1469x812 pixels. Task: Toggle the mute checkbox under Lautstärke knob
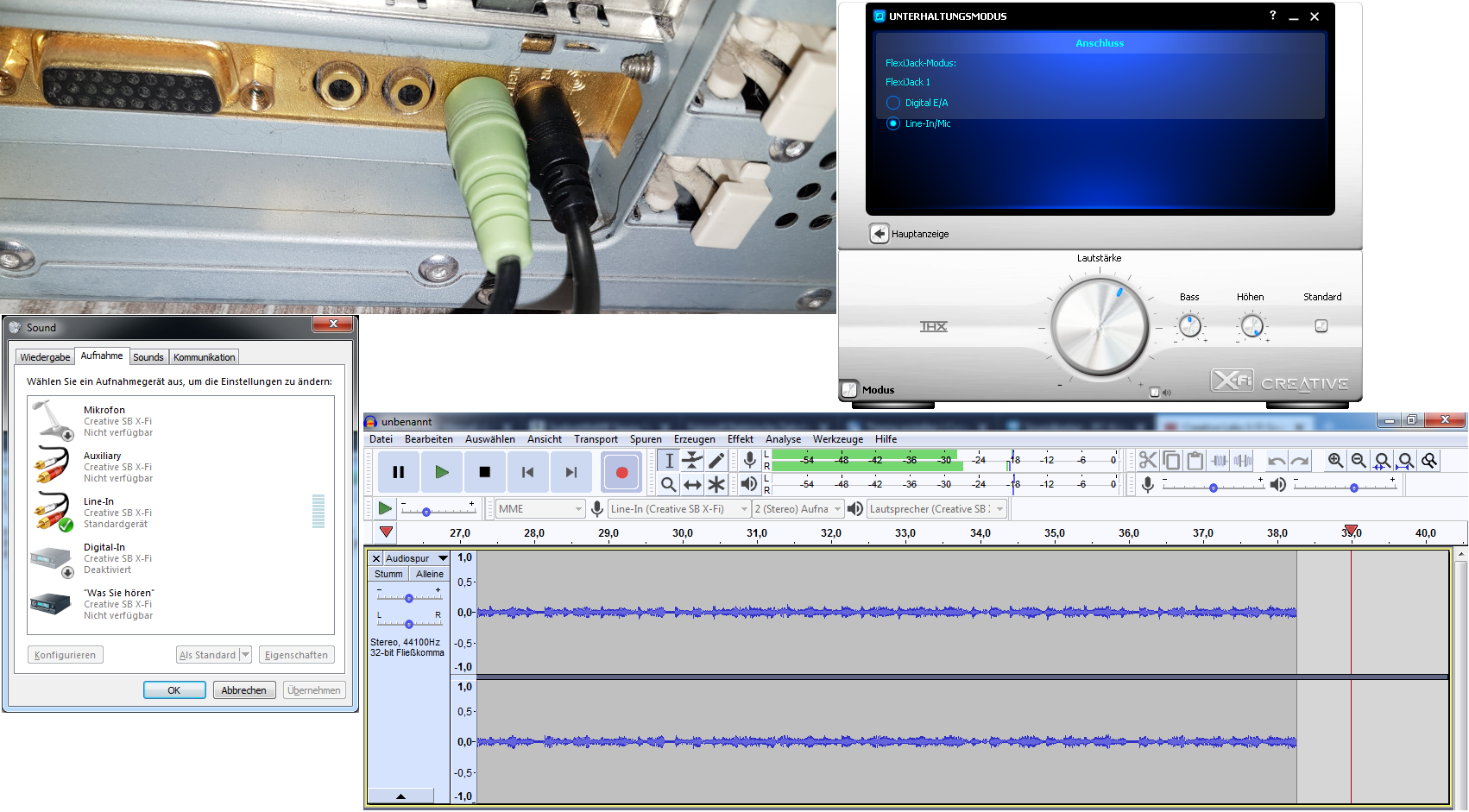coord(1155,393)
